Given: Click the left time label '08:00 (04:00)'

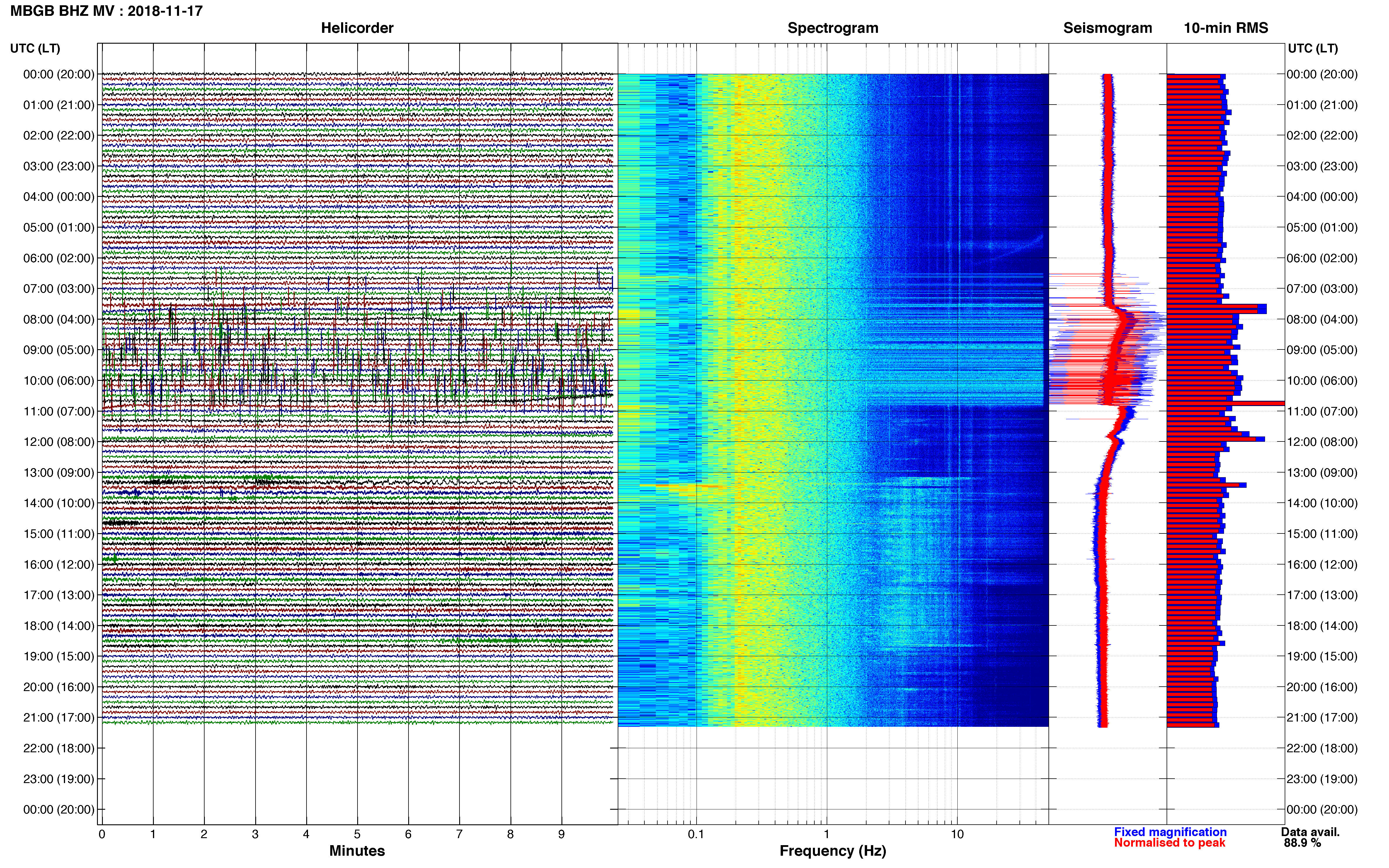Looking at the screenshot, I should pos(59,319).
